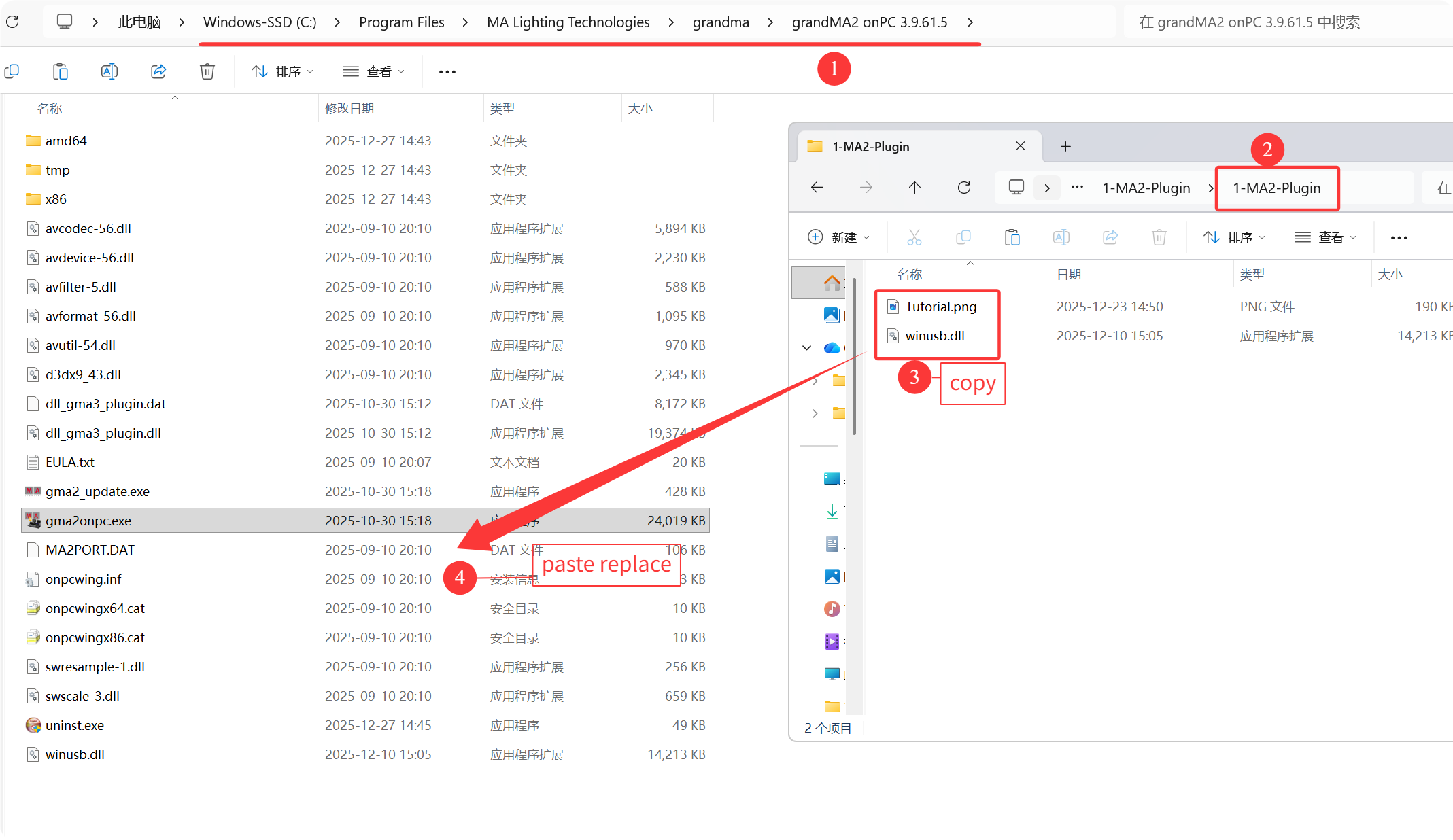Screen dimensions: 1453x840
Task: Click the grandma breadcrumb segment
Action: pyautogui.click(x=720, y=22)
